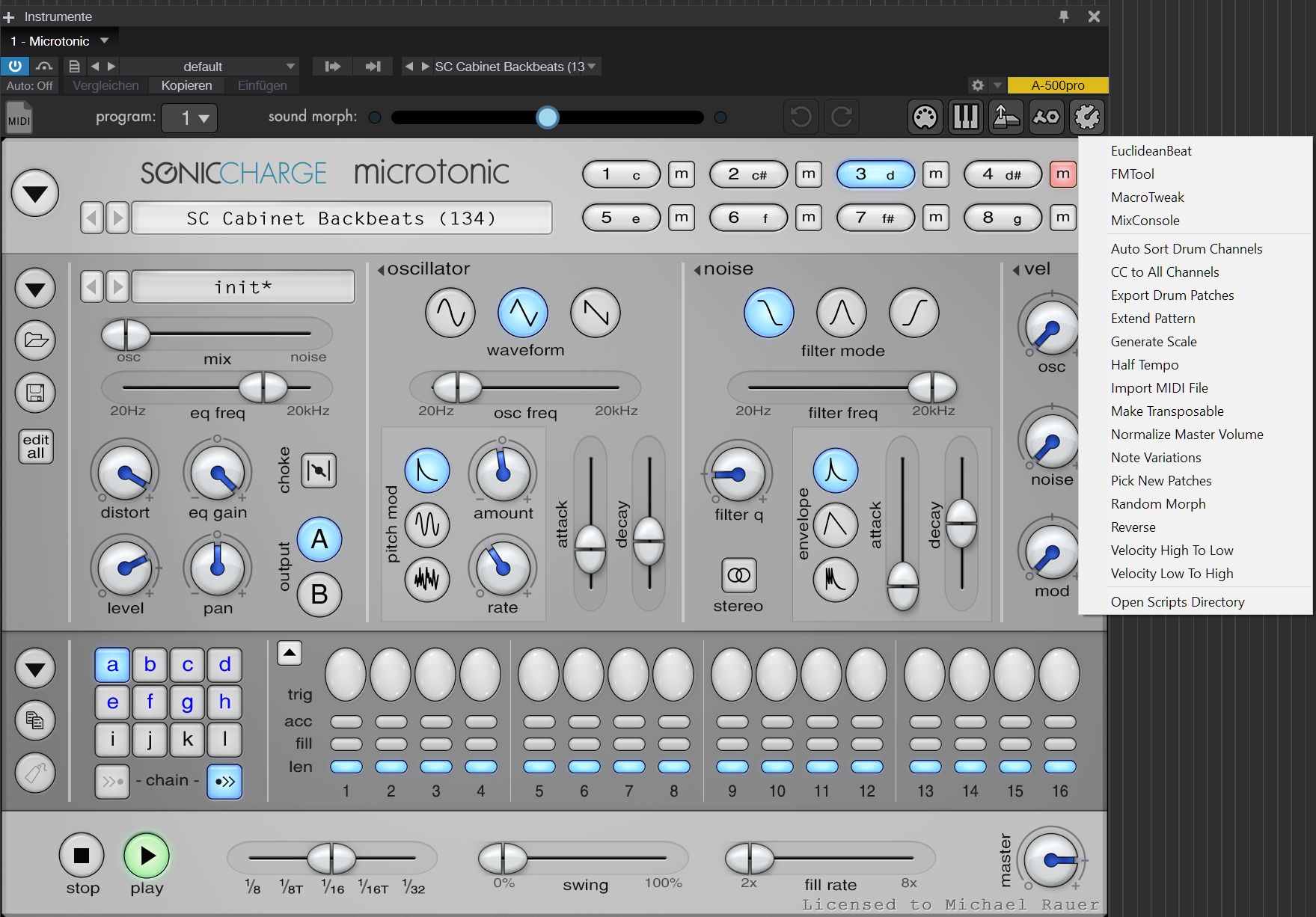Choose Velocity High To Low script
1316x917 pixels.
(x=1172, y=550)
